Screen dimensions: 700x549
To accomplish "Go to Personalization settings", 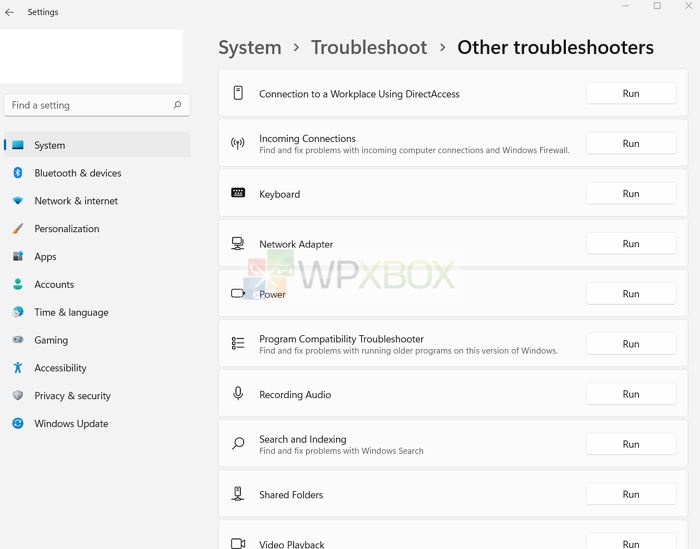I will pyautogui.click(x=97, y=229).
